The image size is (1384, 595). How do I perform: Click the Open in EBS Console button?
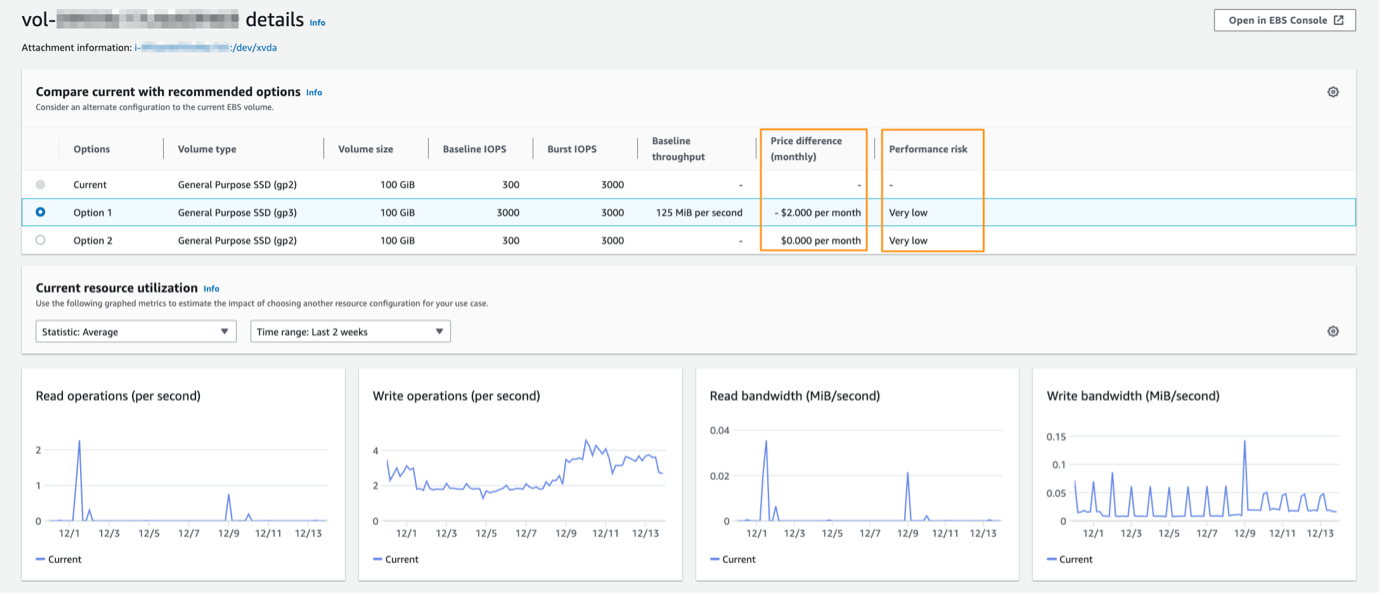[1284, 20]
